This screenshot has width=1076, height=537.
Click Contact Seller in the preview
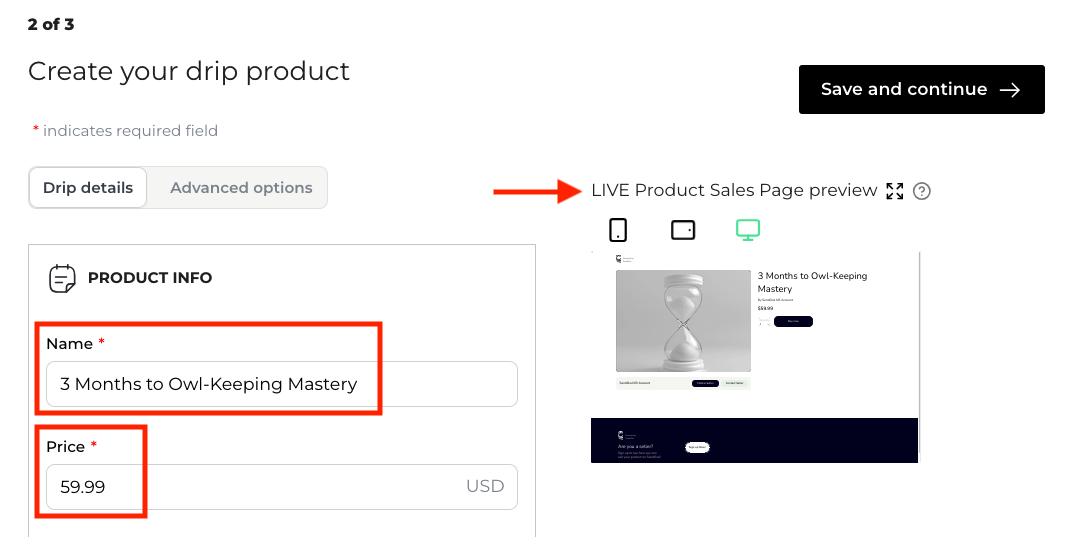735,383
